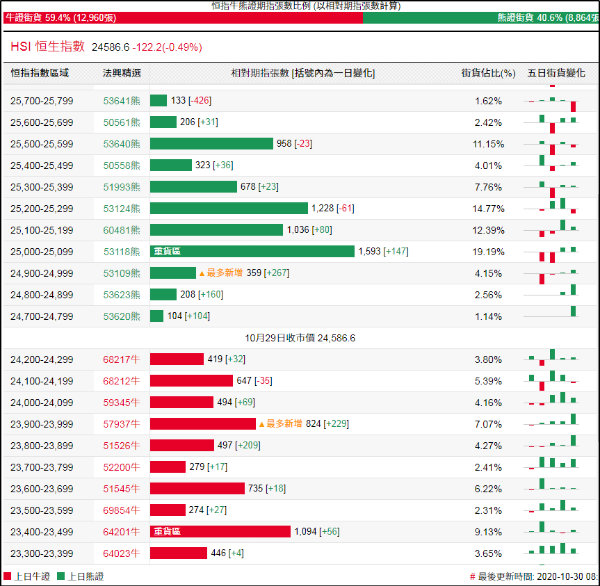Image resolution: width=600 pixels, height=586 pixels.
Task: Open bear warrant link 50558熊
Action: 122,165
